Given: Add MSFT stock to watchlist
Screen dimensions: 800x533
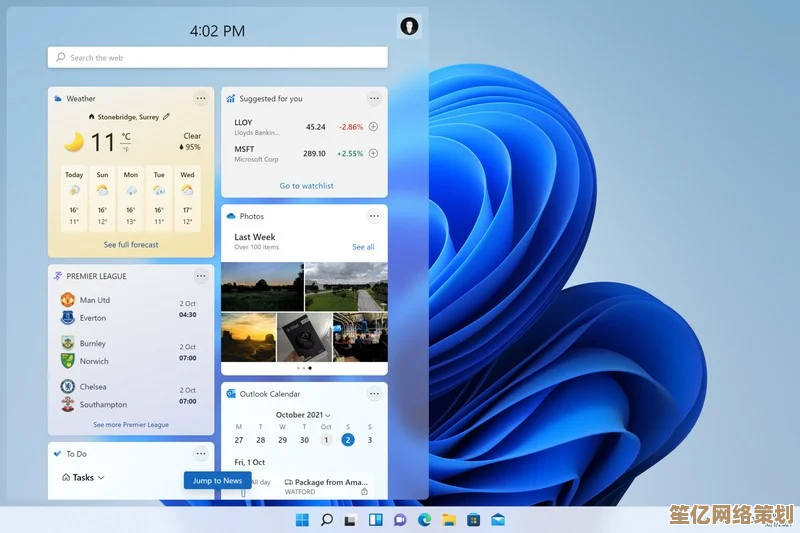Looking at the screenshot, I should point(373,154).
